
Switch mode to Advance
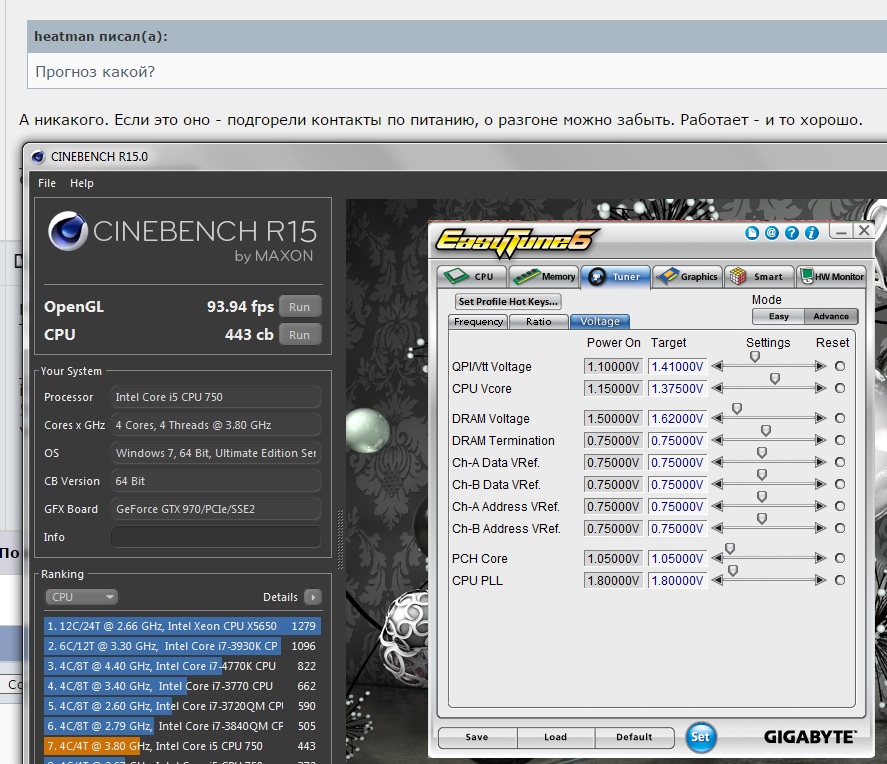[831, 317]
